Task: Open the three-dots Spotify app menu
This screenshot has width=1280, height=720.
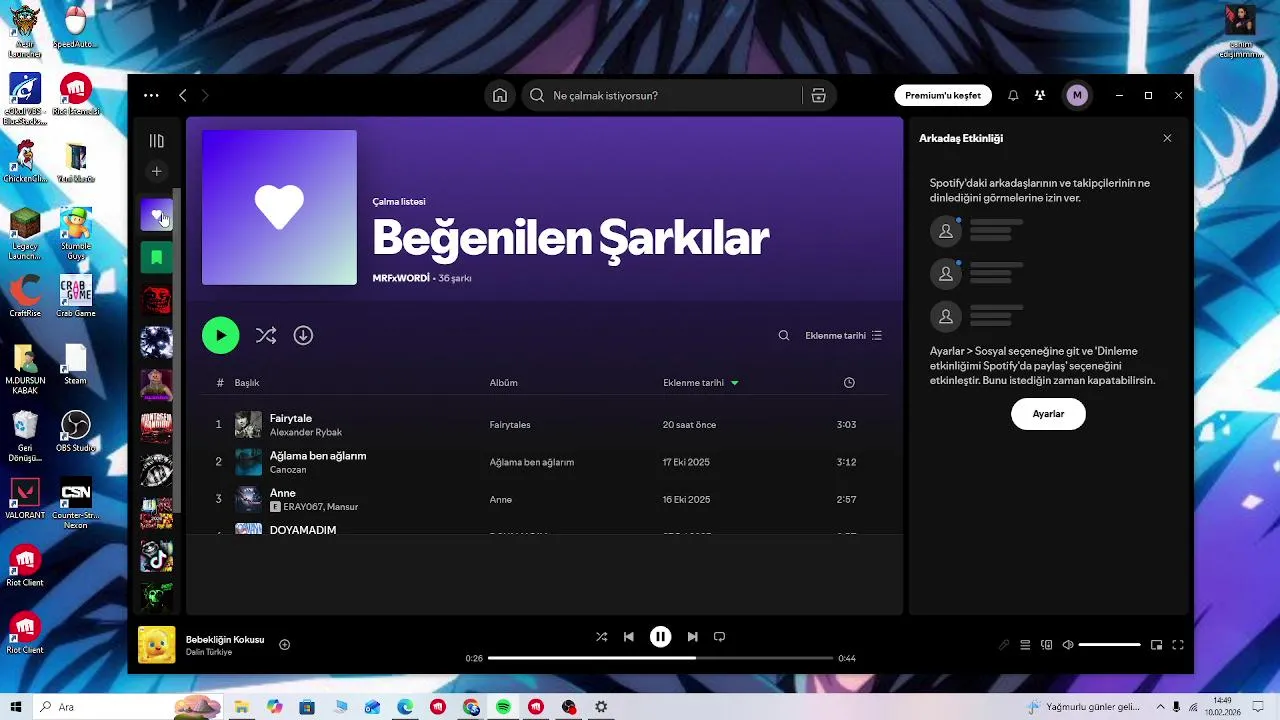Action: (x=151, y=95)
